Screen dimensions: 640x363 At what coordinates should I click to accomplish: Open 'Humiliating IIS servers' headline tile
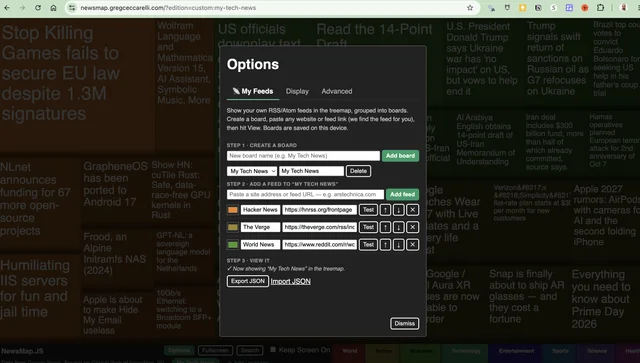pyautogui.click(x=40, y=297)
